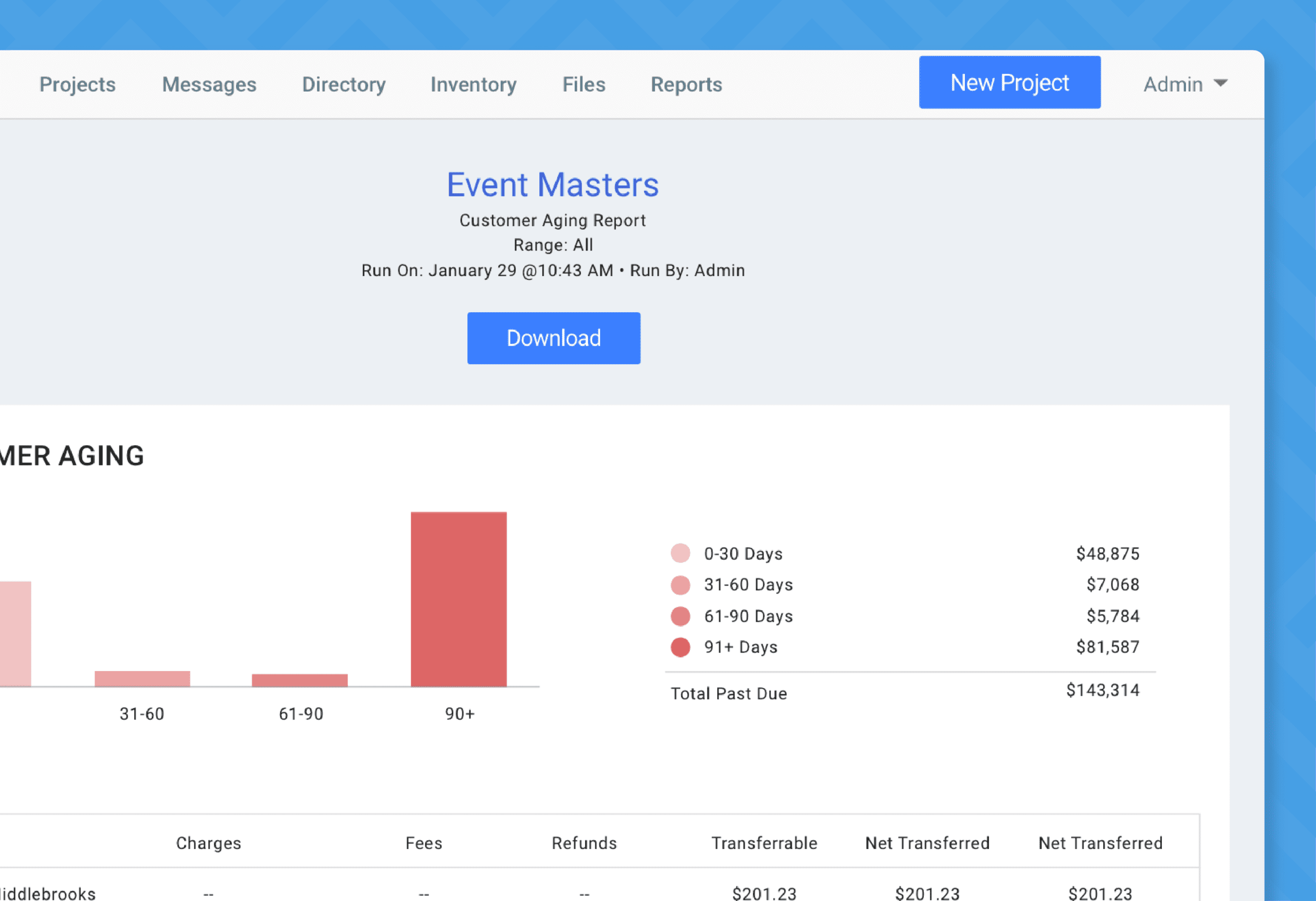Switch to the Inventory page

473,84
